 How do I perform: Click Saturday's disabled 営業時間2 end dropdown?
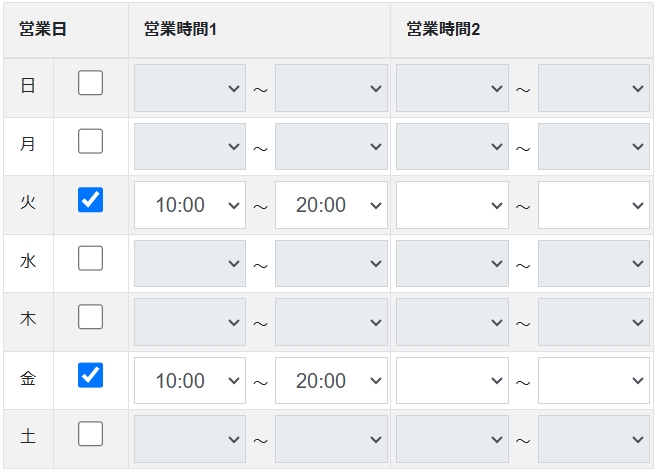tap(593, 439)
